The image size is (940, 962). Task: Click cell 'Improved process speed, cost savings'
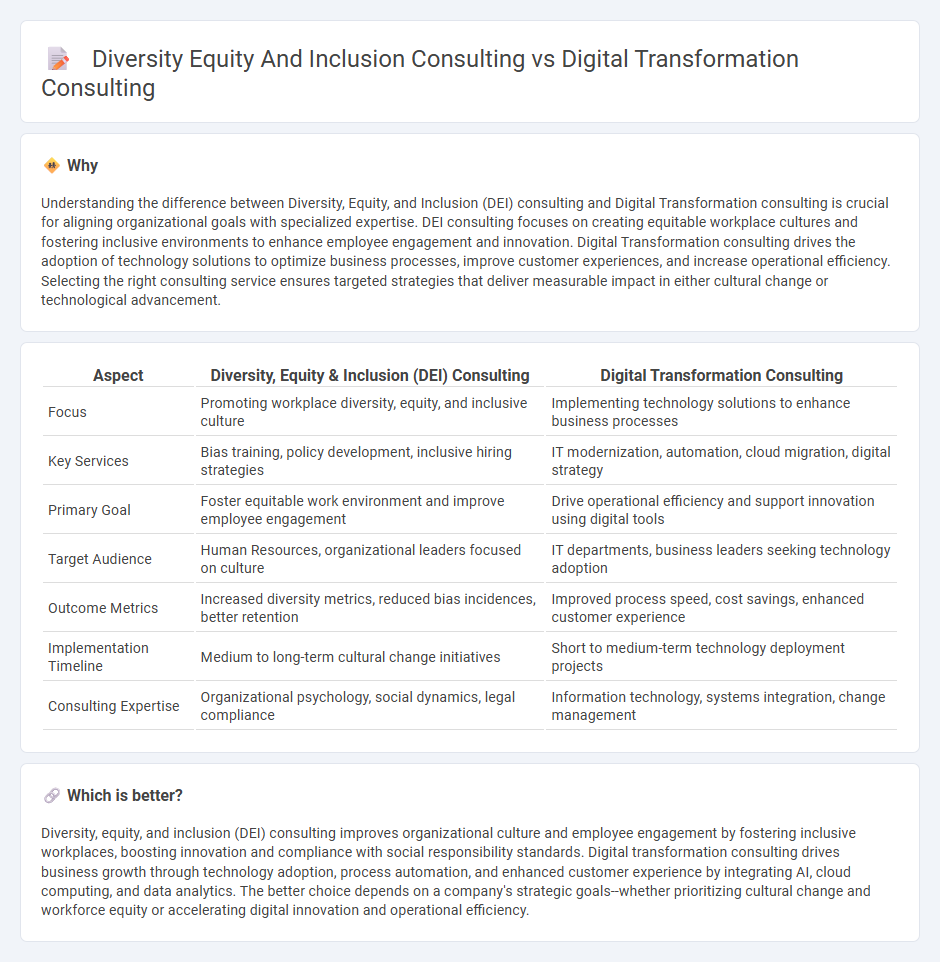pyautogui.click(x=721, y=608)
